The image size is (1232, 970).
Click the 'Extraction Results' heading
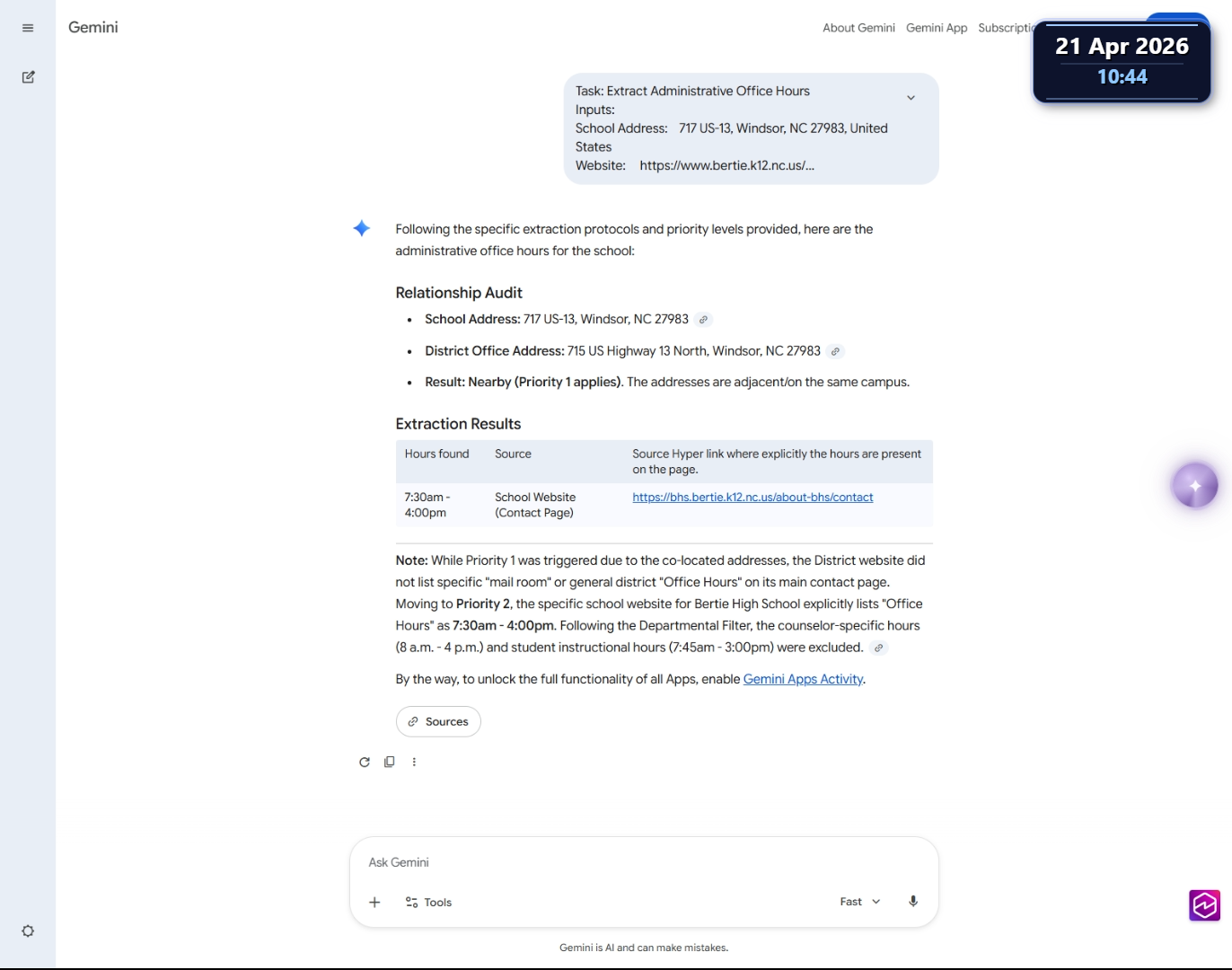tap(458, 424)
